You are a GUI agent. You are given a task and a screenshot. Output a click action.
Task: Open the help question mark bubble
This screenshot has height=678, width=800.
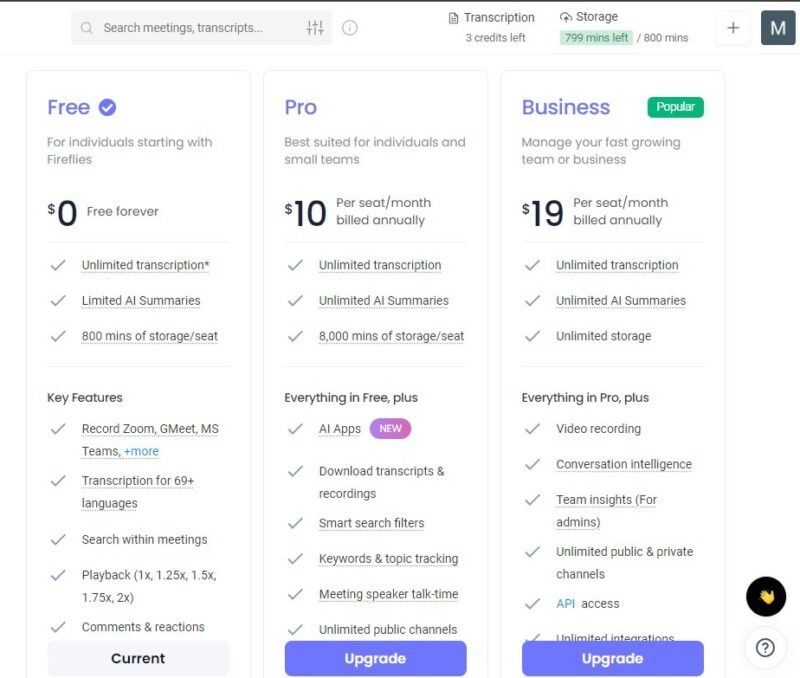click(x=765, y=647)
